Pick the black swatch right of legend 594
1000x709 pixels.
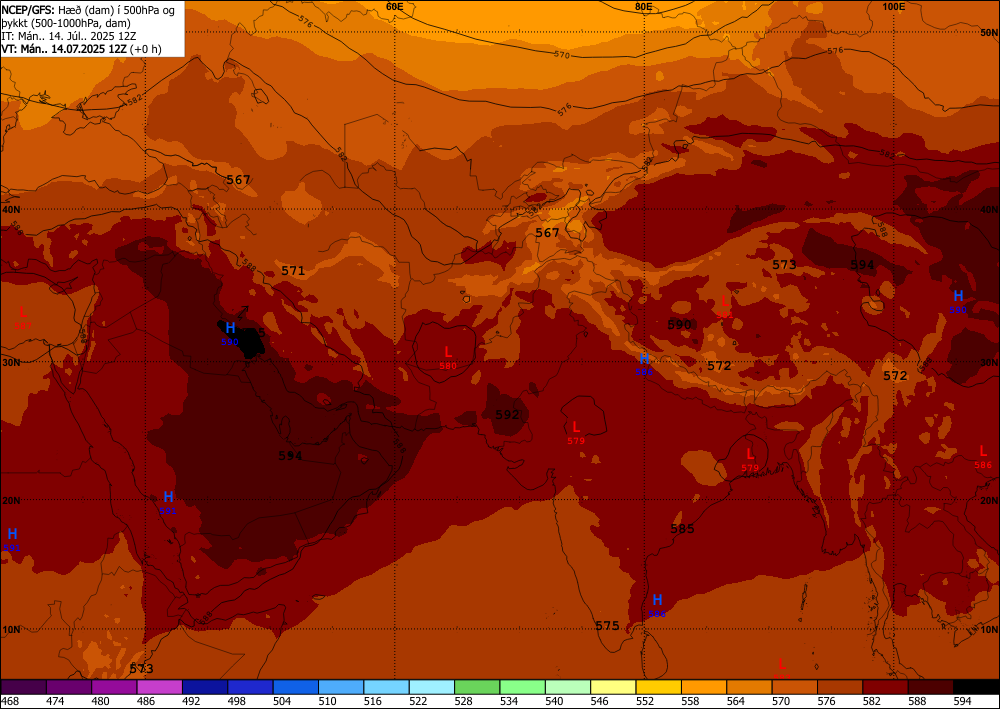(976, 687)
